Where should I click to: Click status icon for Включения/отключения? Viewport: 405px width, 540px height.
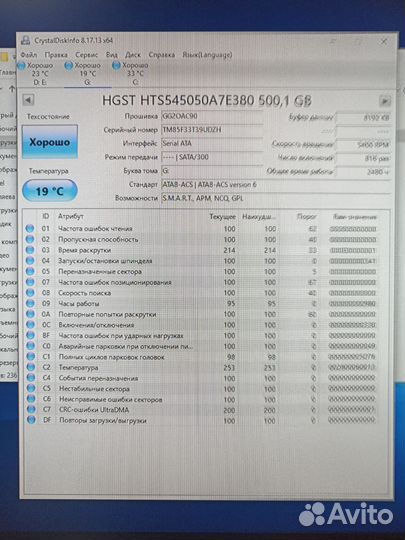tap(30, 324)
